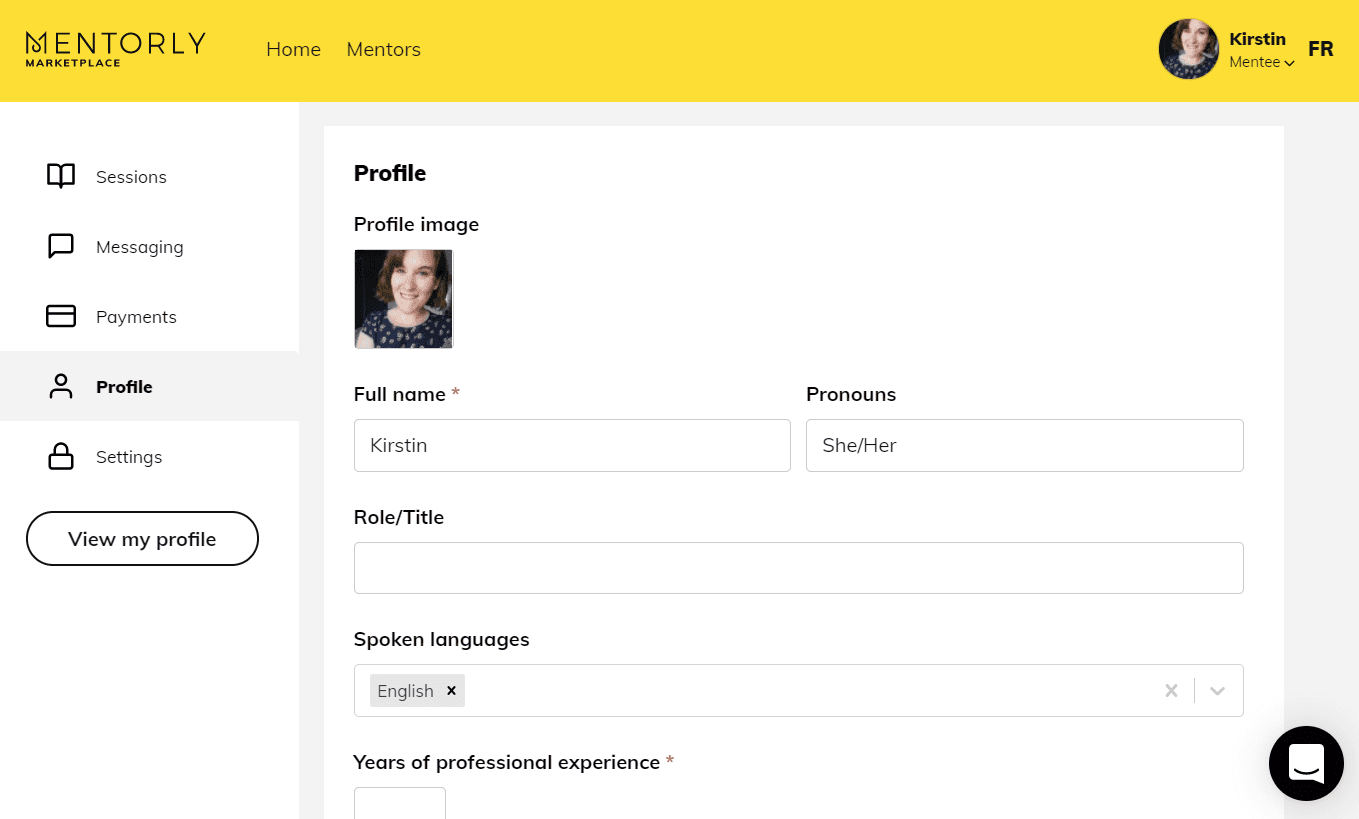Go to the Home page

[293, 49]
